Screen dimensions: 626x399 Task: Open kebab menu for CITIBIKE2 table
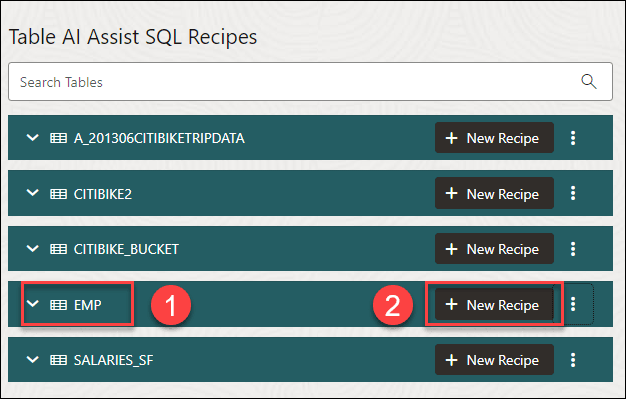pyautogui.click(x=573, y=193)
